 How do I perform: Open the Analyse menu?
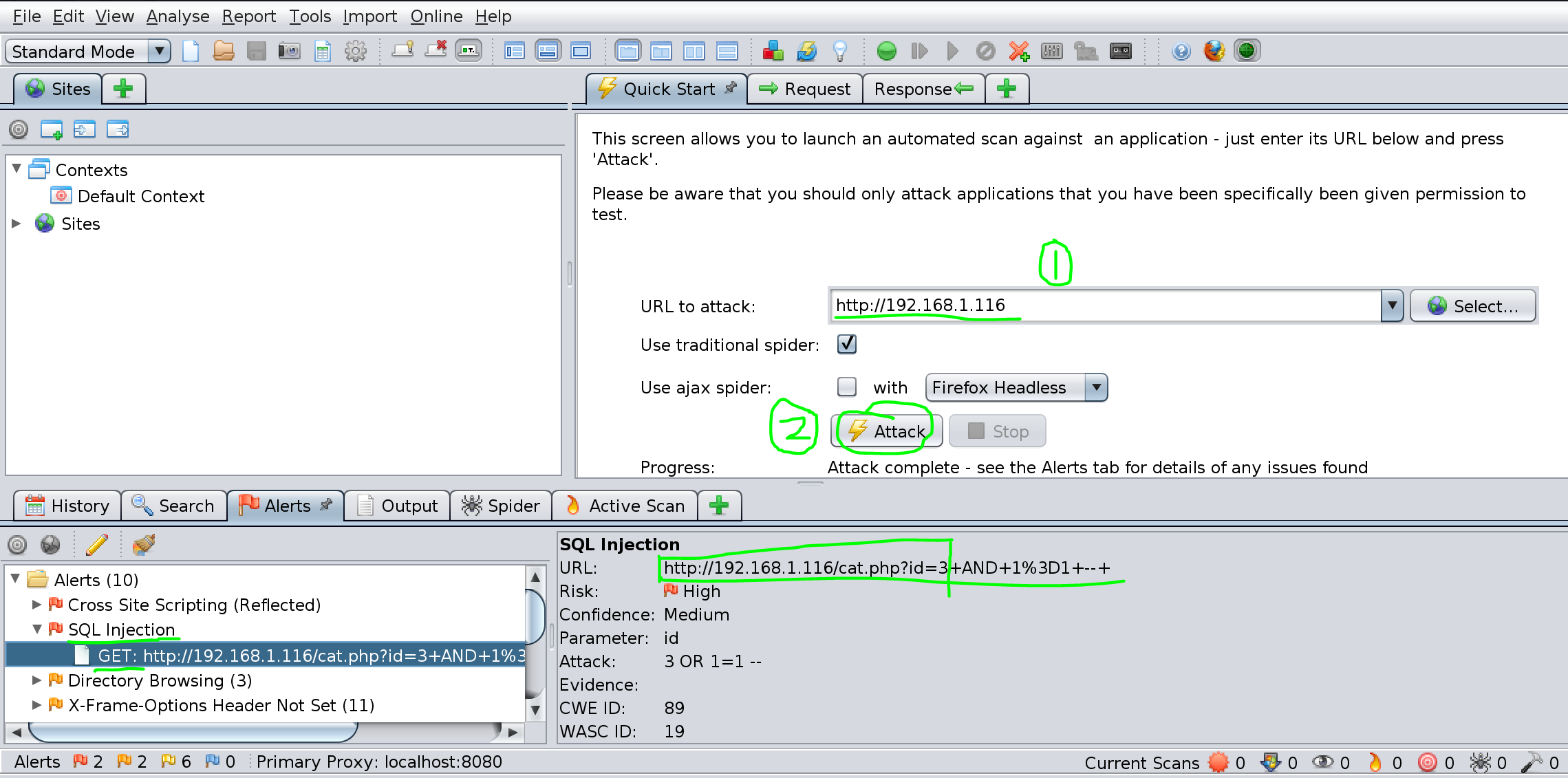click(178, 16)
